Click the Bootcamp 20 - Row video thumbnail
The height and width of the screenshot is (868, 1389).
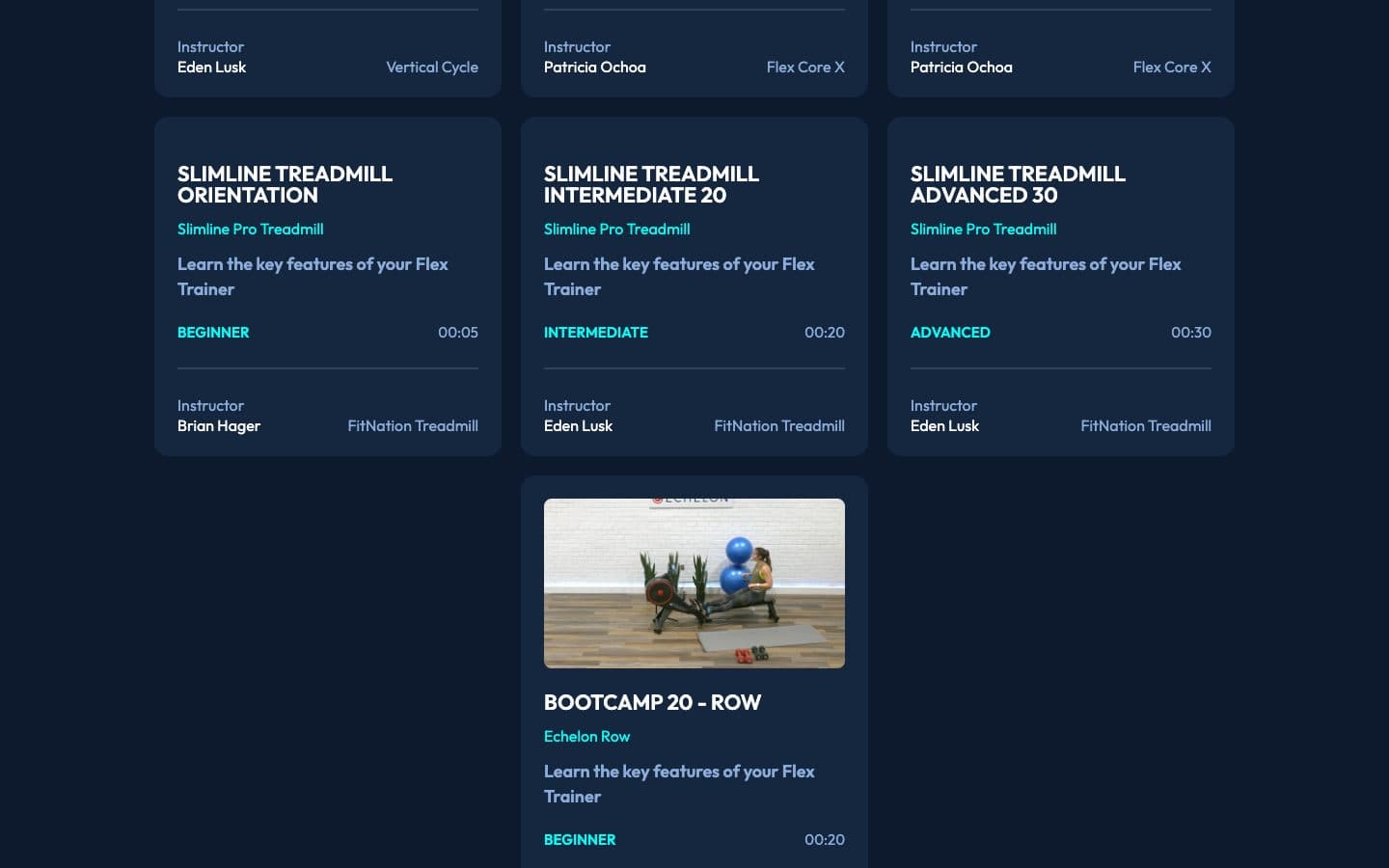[x=694, y=583]
